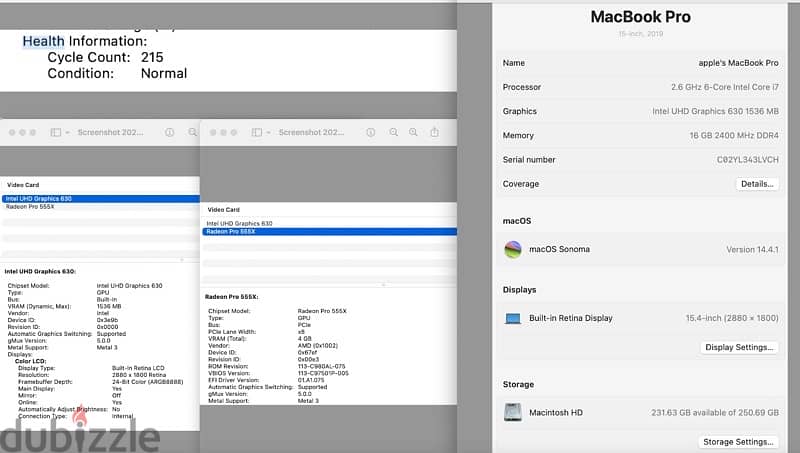Click Condition value Normal
The image size is (800, 453).
[x=164, y=73]
